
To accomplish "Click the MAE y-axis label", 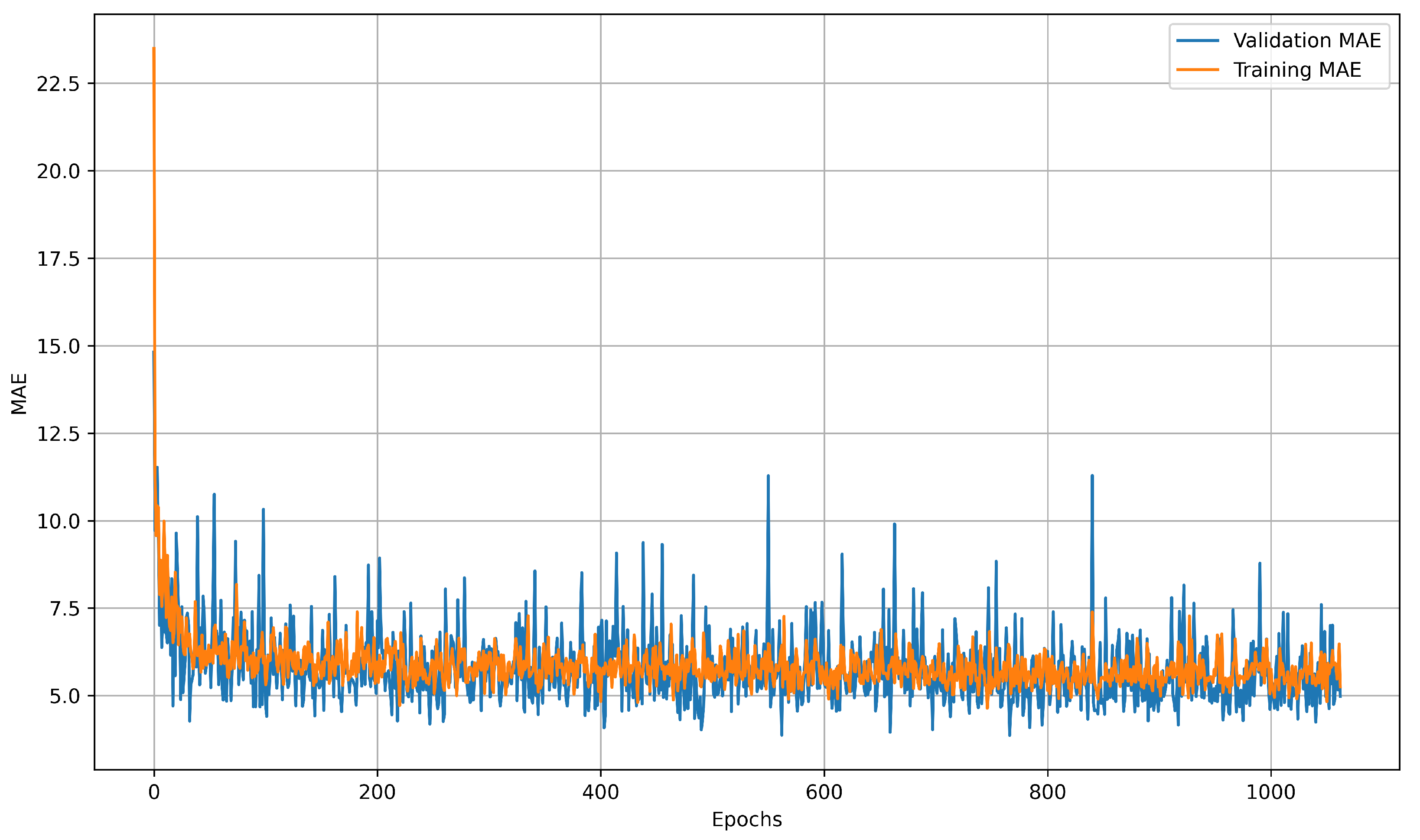I will [x=19, y=394].
